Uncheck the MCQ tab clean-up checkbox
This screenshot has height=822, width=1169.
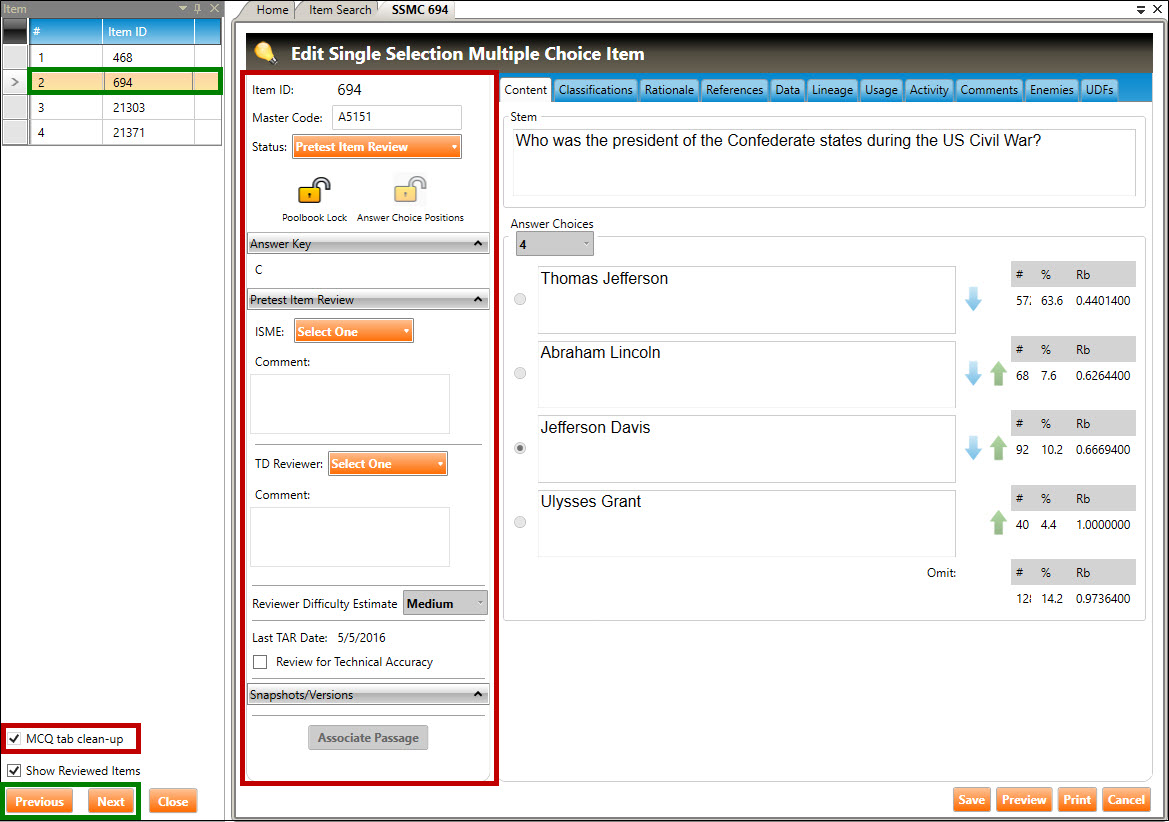click(14, 739)
